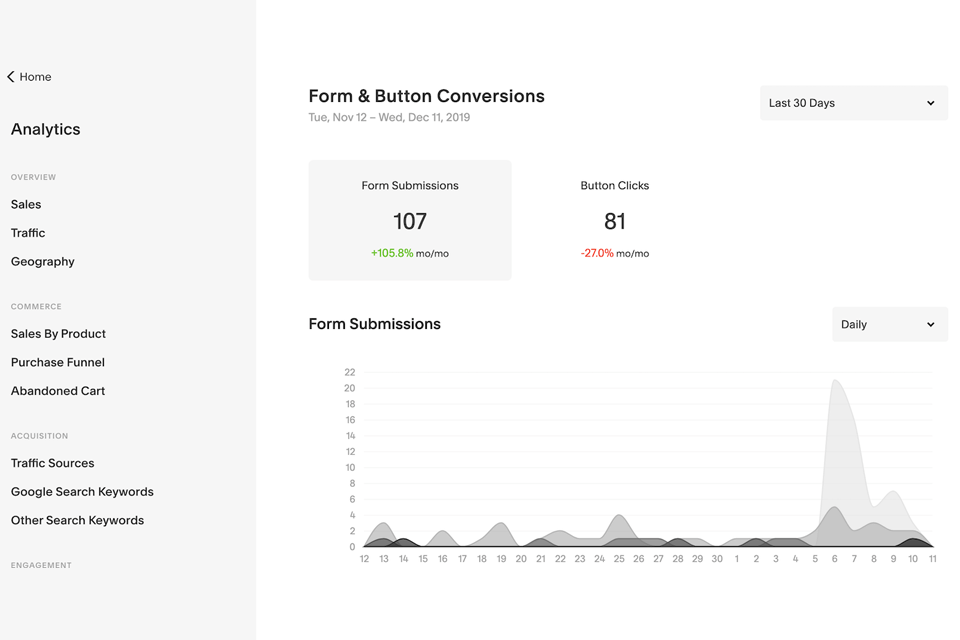Open the Geography report
Image resolution: width=960 pixels, height=640 pixels.
(x=43, y=262)
